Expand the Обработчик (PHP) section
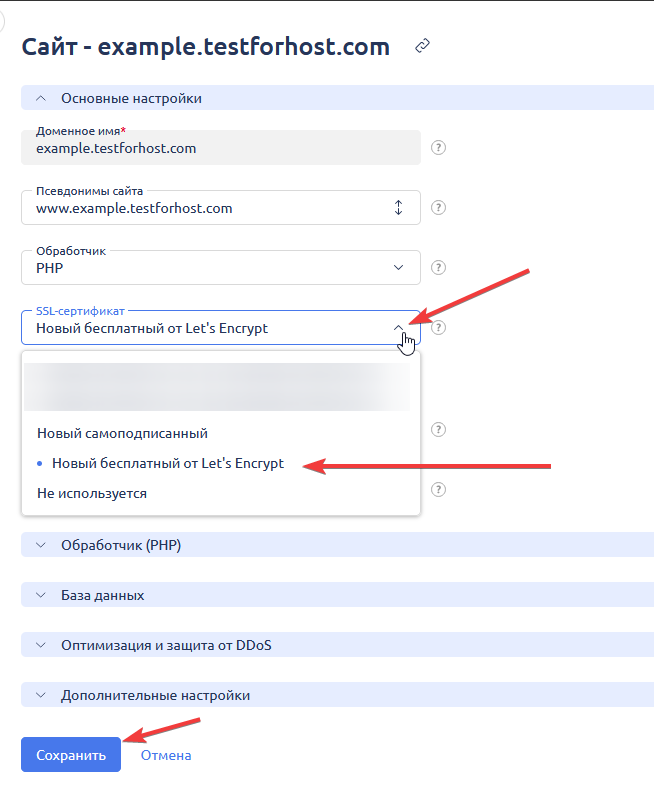 [41, 545]
